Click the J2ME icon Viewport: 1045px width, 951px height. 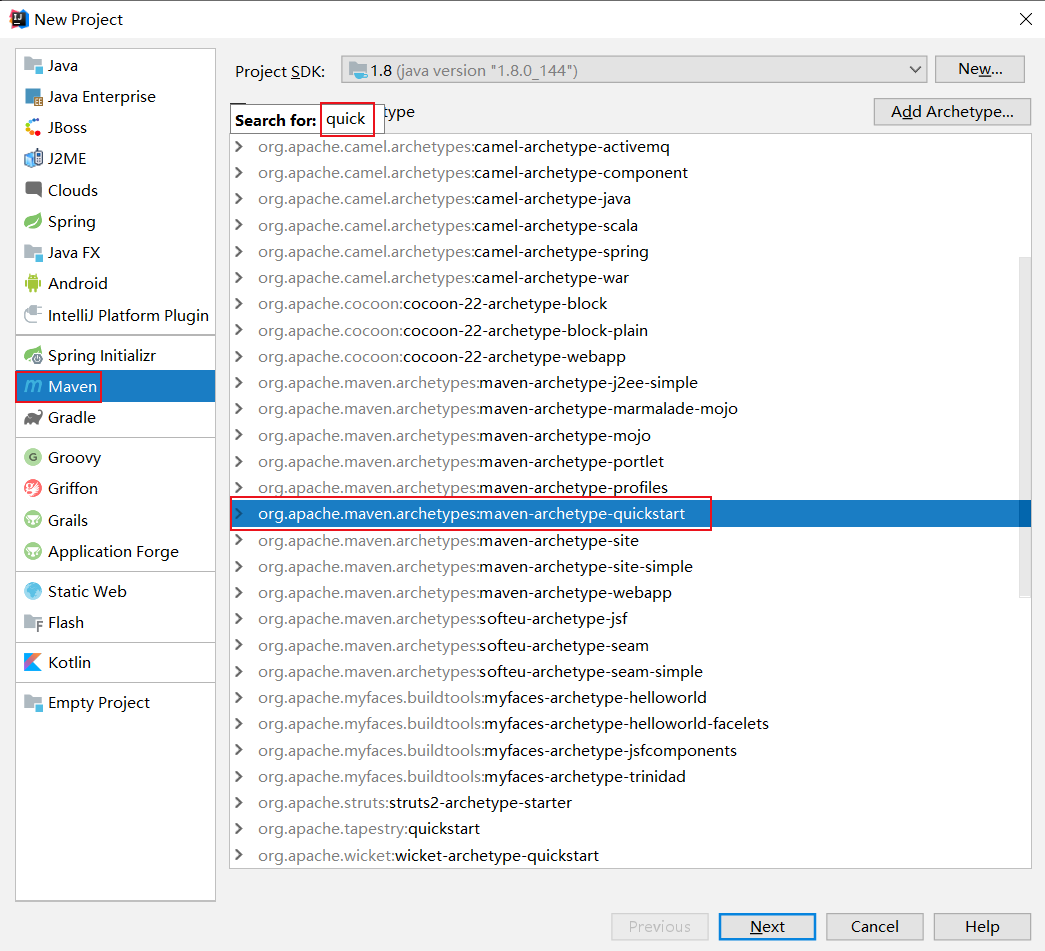pos(33,159)
